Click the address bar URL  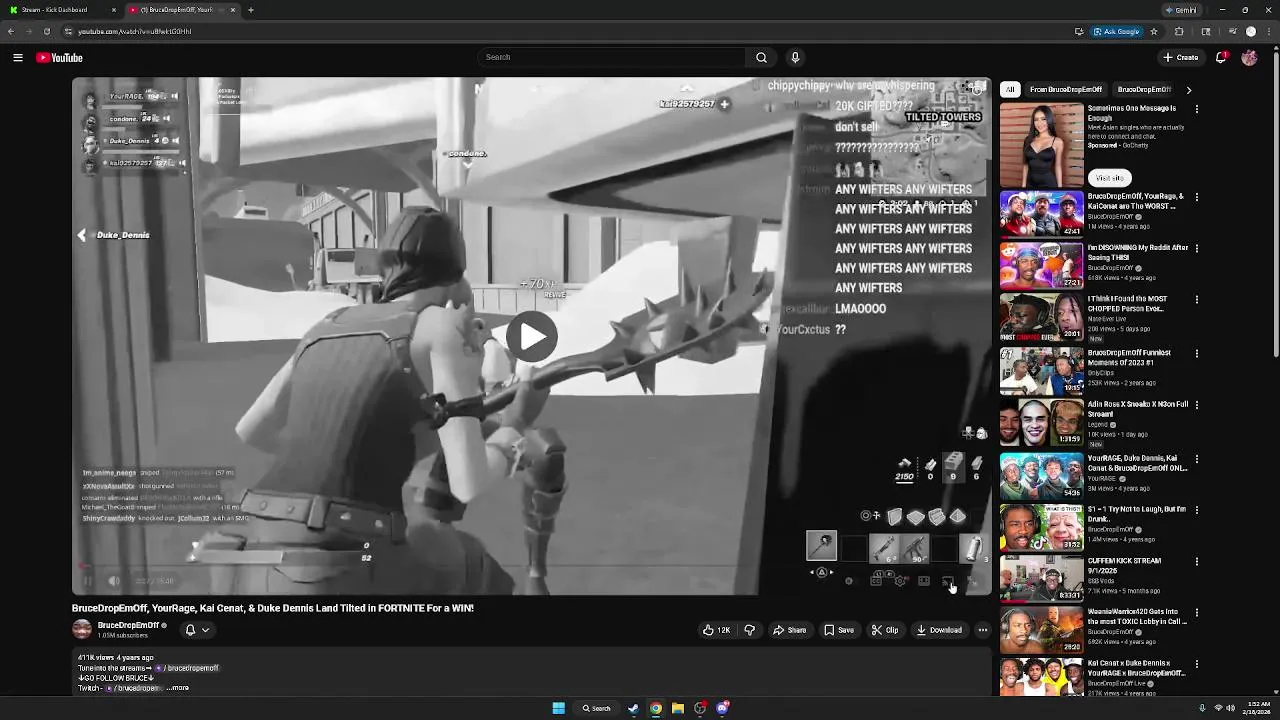click(134, 31)
